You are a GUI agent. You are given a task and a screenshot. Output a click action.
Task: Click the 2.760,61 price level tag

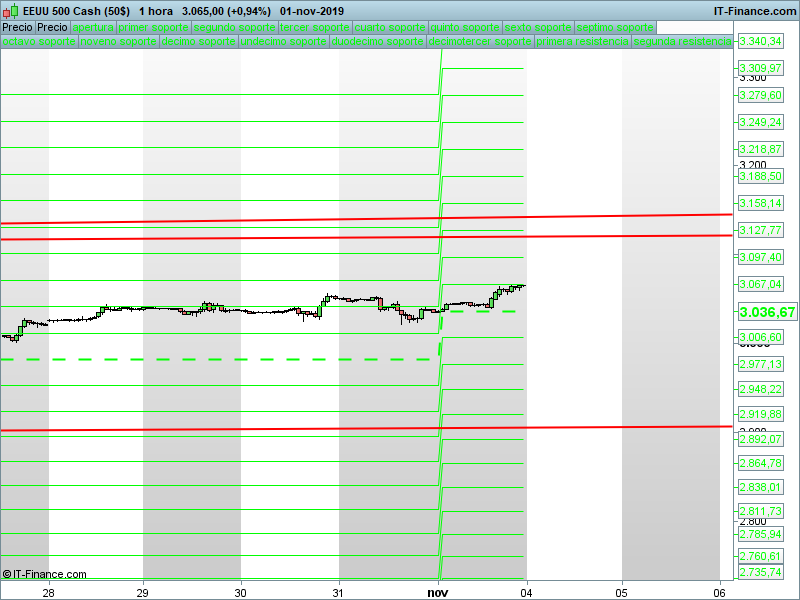pyautogui.click(x=761, y=556)
